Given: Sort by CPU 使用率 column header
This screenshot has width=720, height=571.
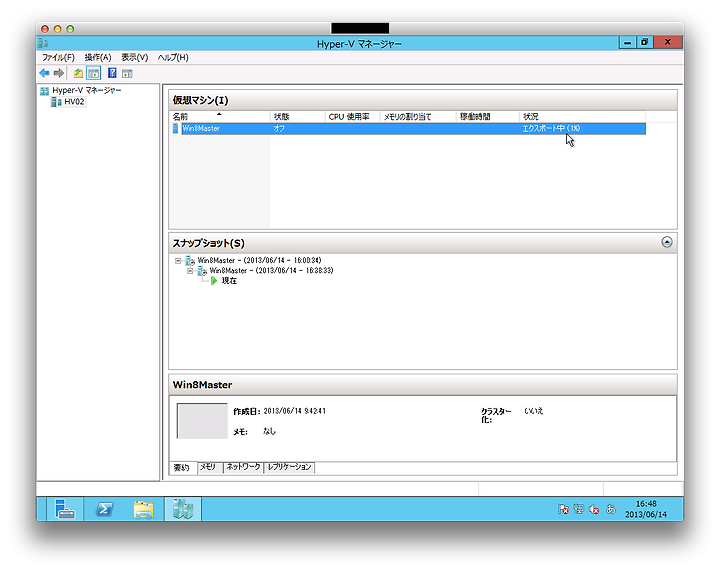Looking at the screenshot, I should (x=353, y=117).
